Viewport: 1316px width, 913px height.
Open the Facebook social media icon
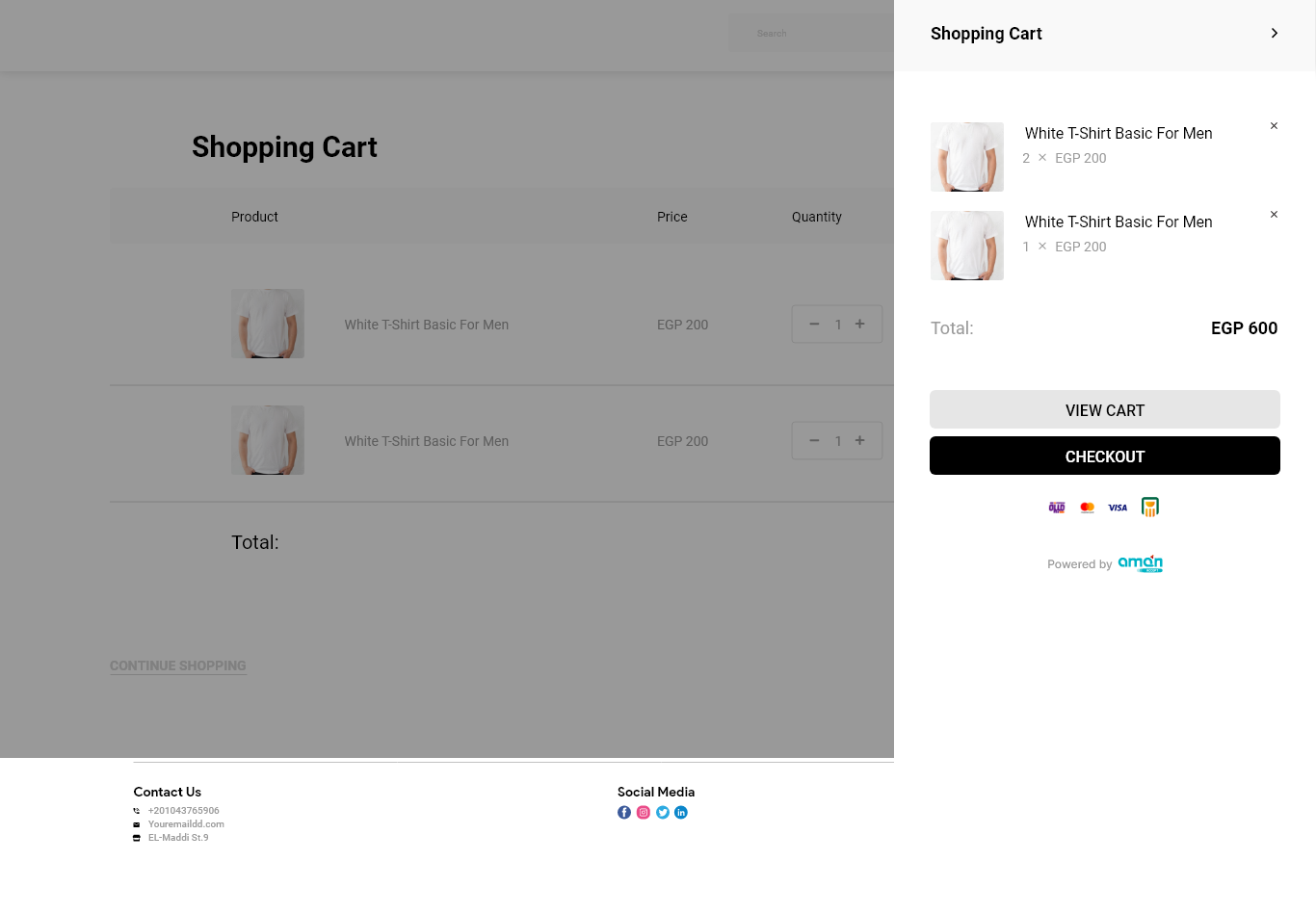[x=624, y=813]
